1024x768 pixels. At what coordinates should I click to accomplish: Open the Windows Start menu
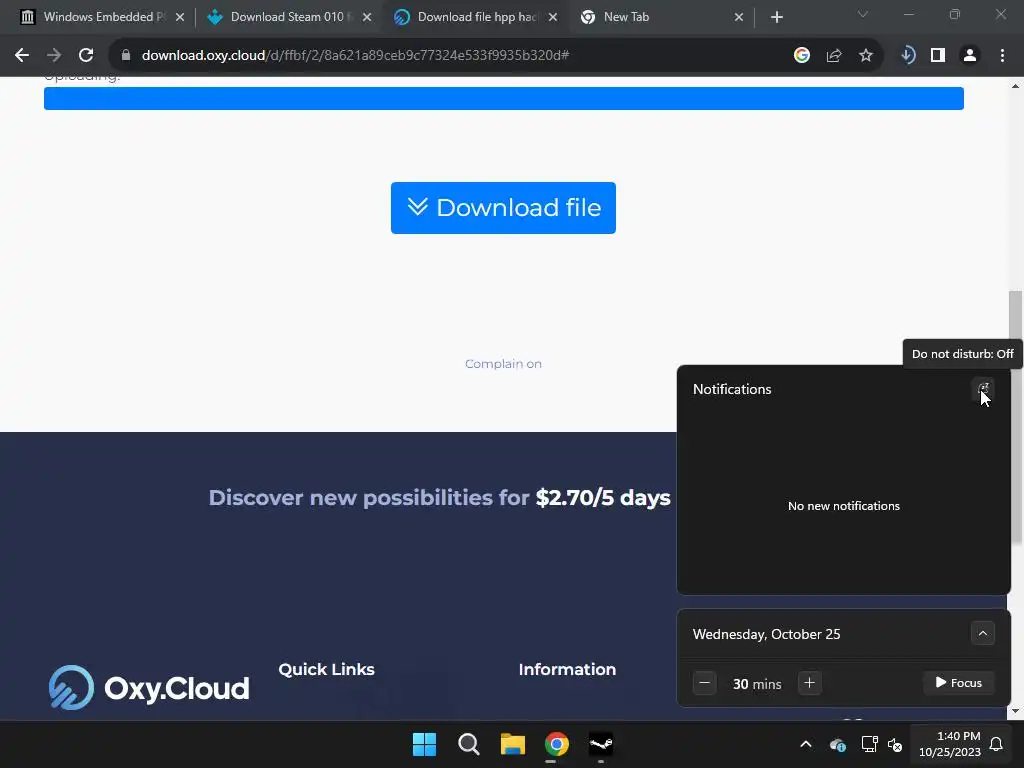click(x=424, y=744)
